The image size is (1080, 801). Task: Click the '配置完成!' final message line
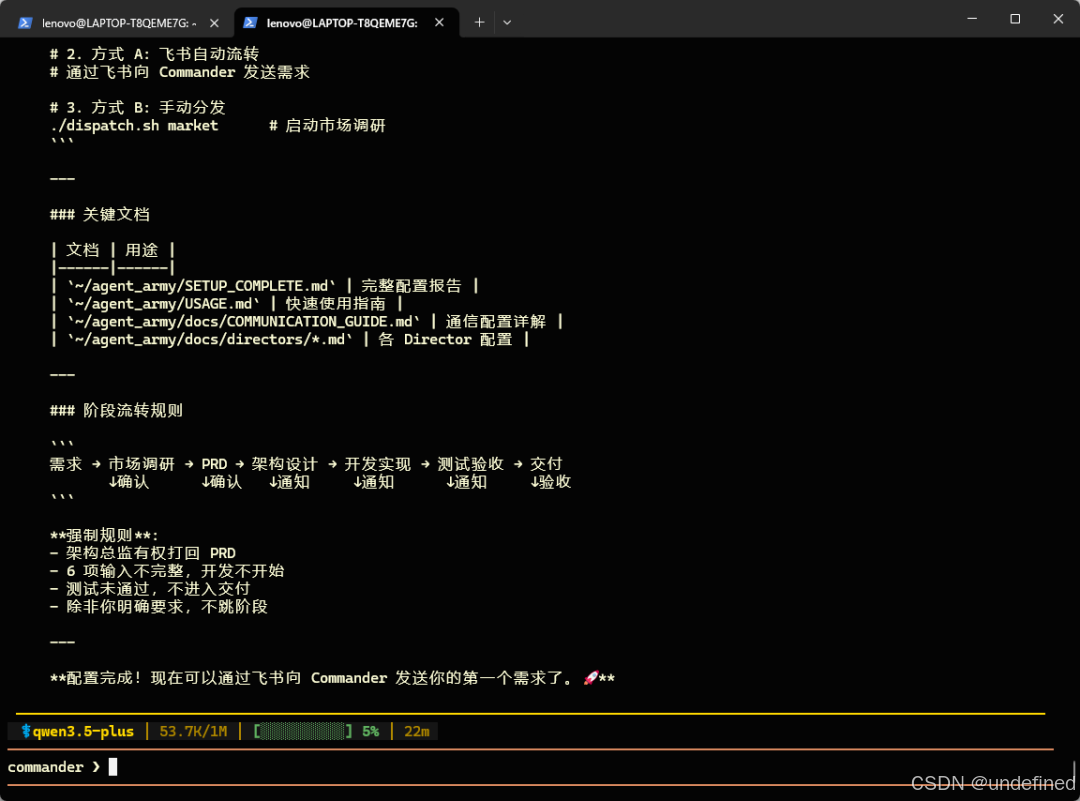point(332,678)
